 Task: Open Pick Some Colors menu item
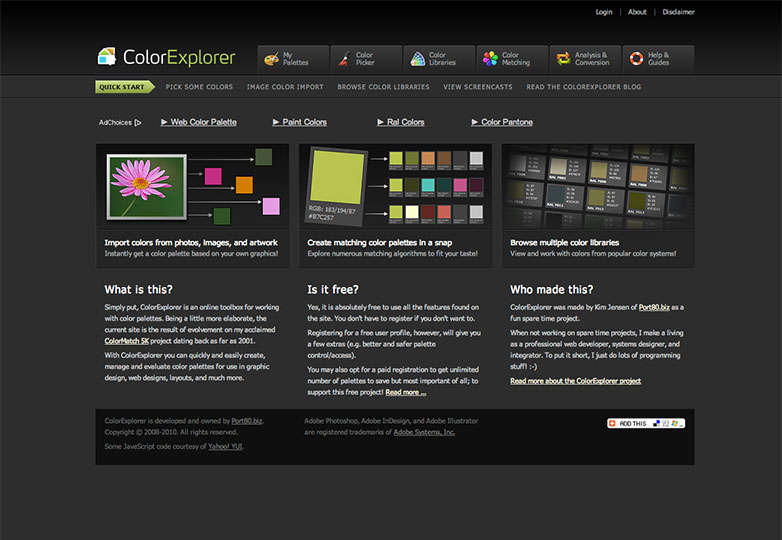click(x=199, y=87)
